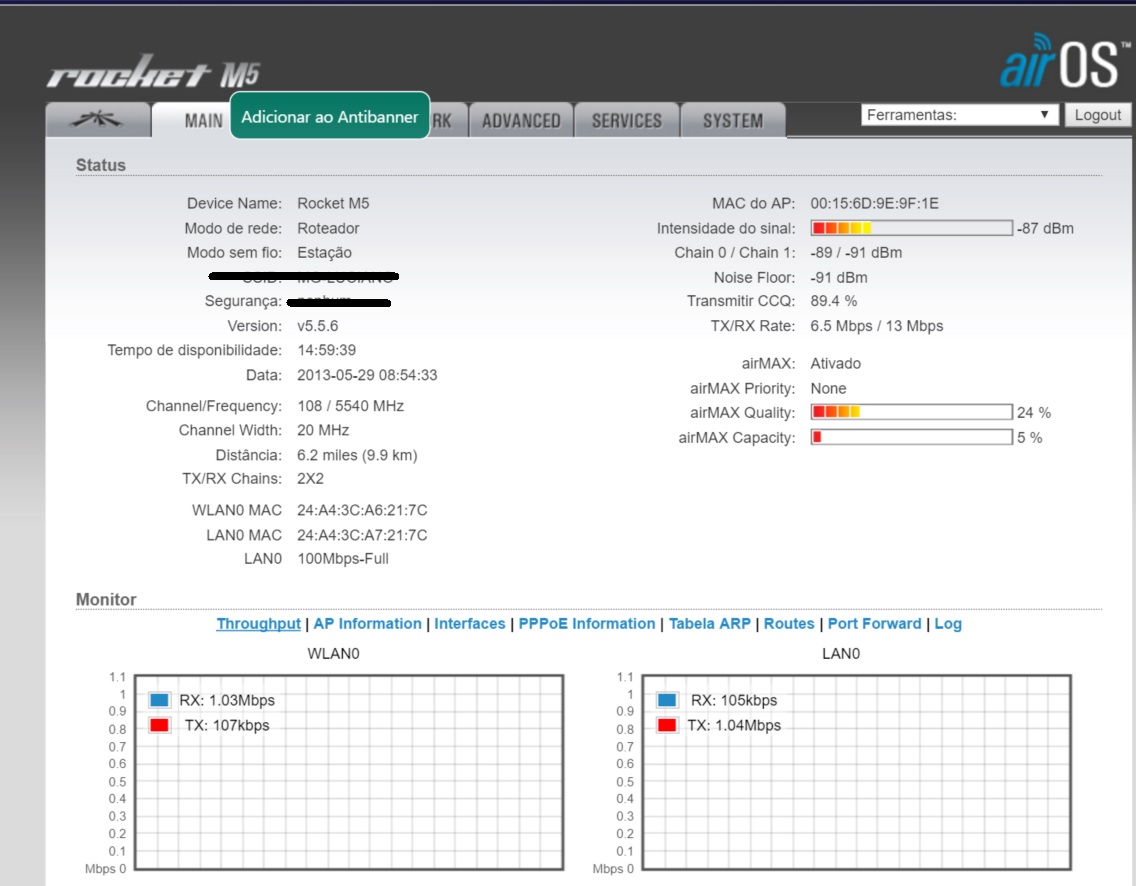Click Adicionar ao Antibanner tooltip button
The height and width of the screenshot is (886, 1136).
(330, 116)
